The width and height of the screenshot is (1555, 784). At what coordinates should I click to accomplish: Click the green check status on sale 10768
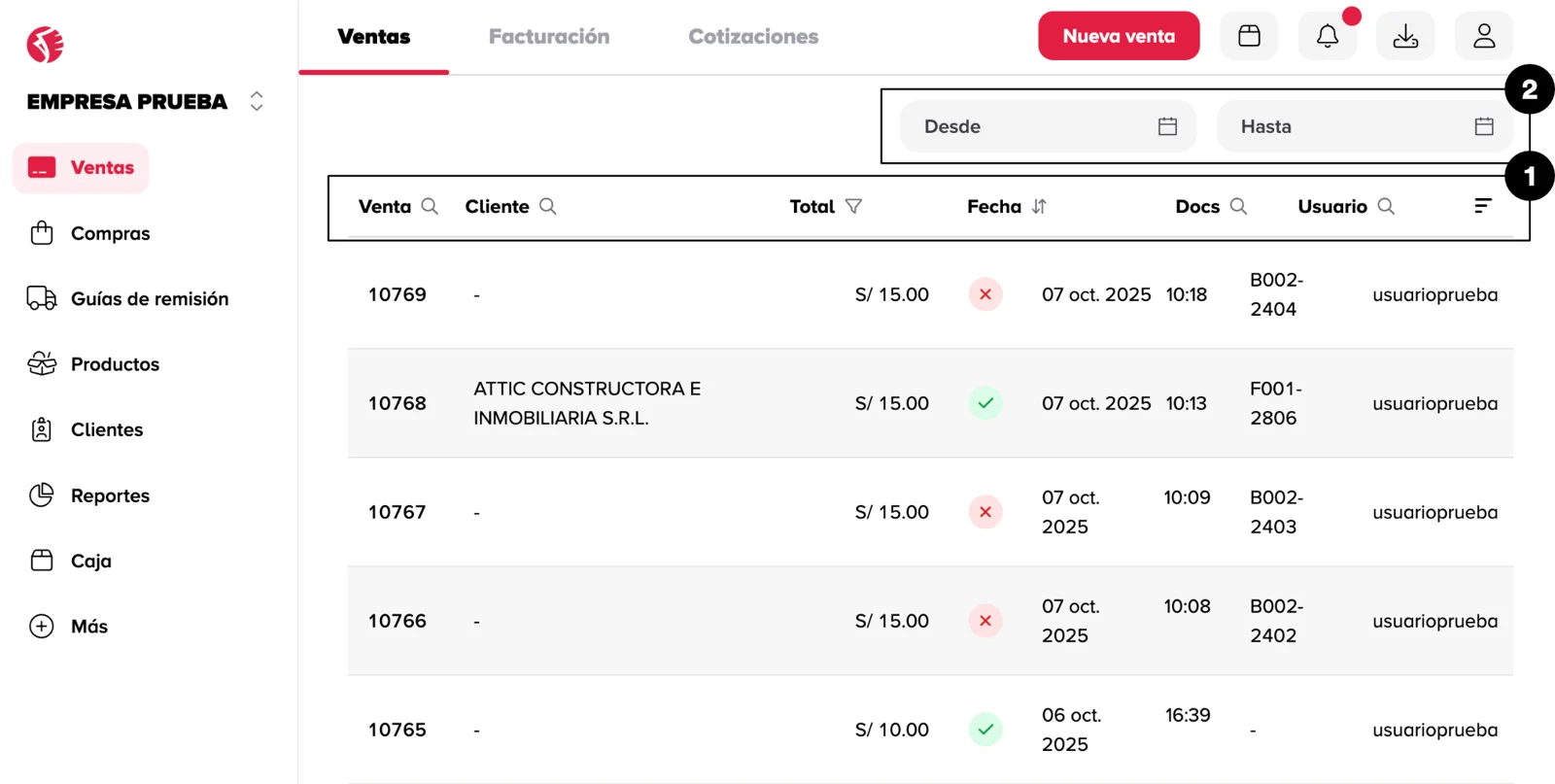[x=985, y=403]
